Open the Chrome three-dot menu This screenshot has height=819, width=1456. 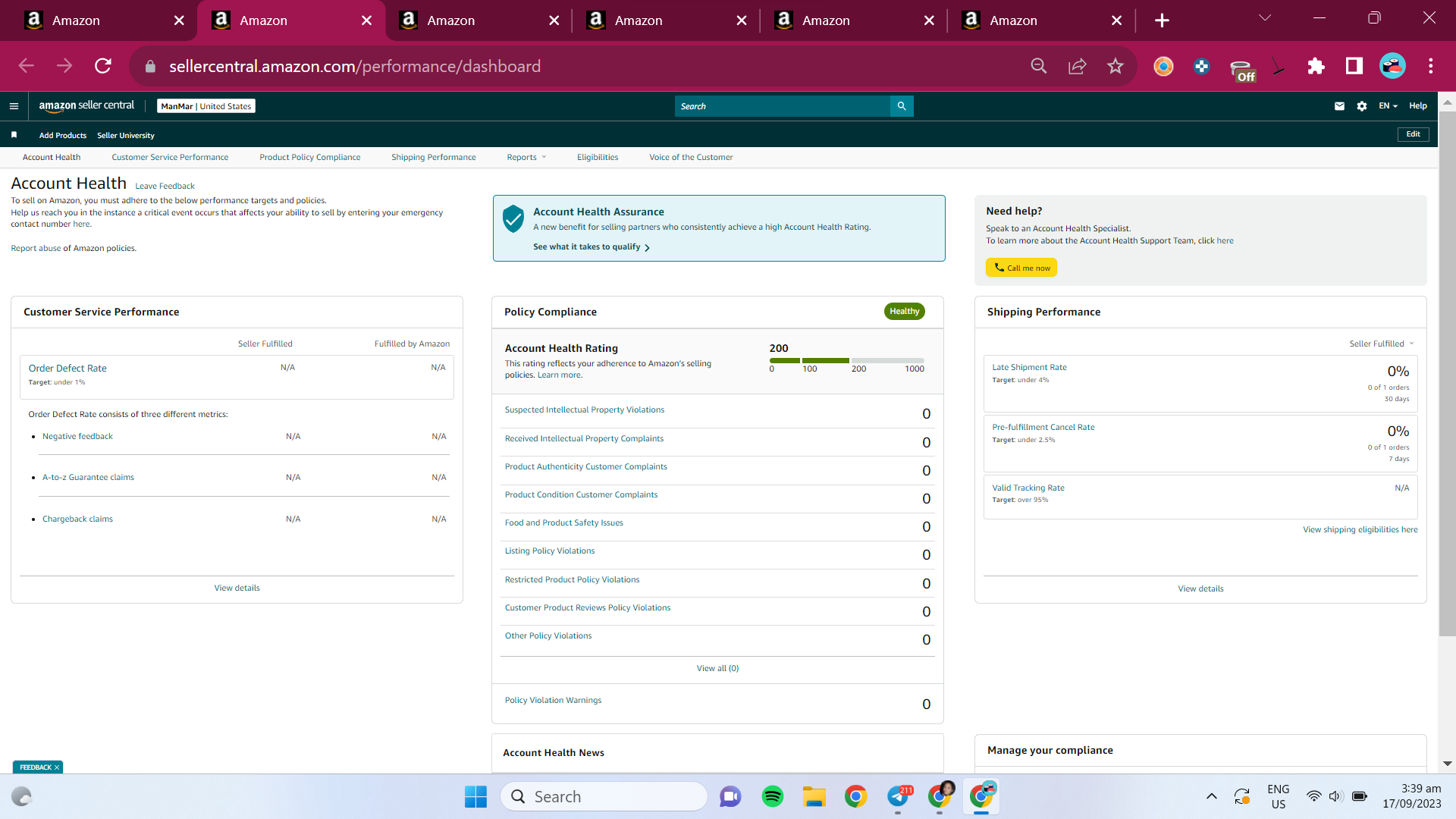[1431, 66]
